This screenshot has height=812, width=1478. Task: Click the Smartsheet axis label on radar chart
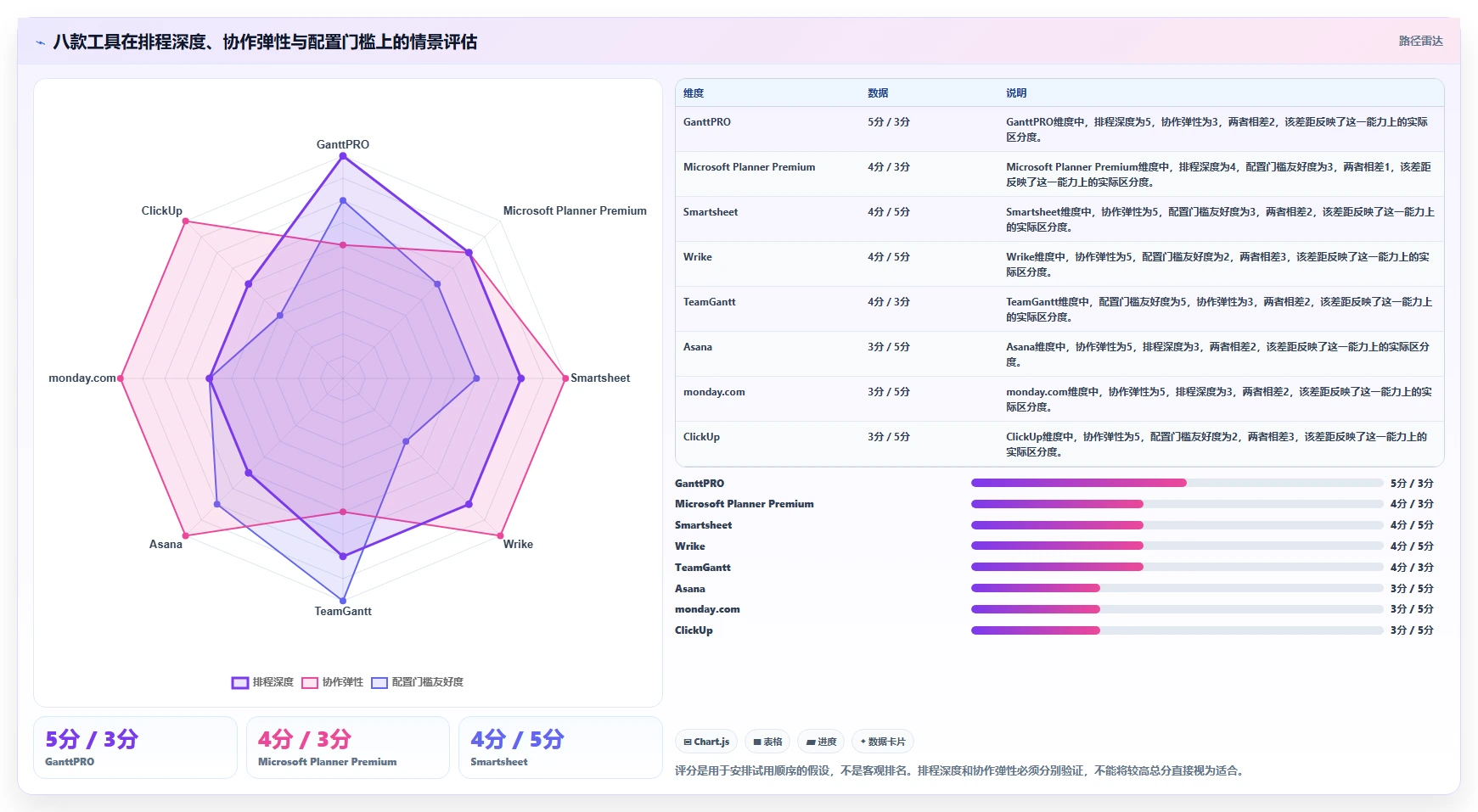click(x=600, y=378)
